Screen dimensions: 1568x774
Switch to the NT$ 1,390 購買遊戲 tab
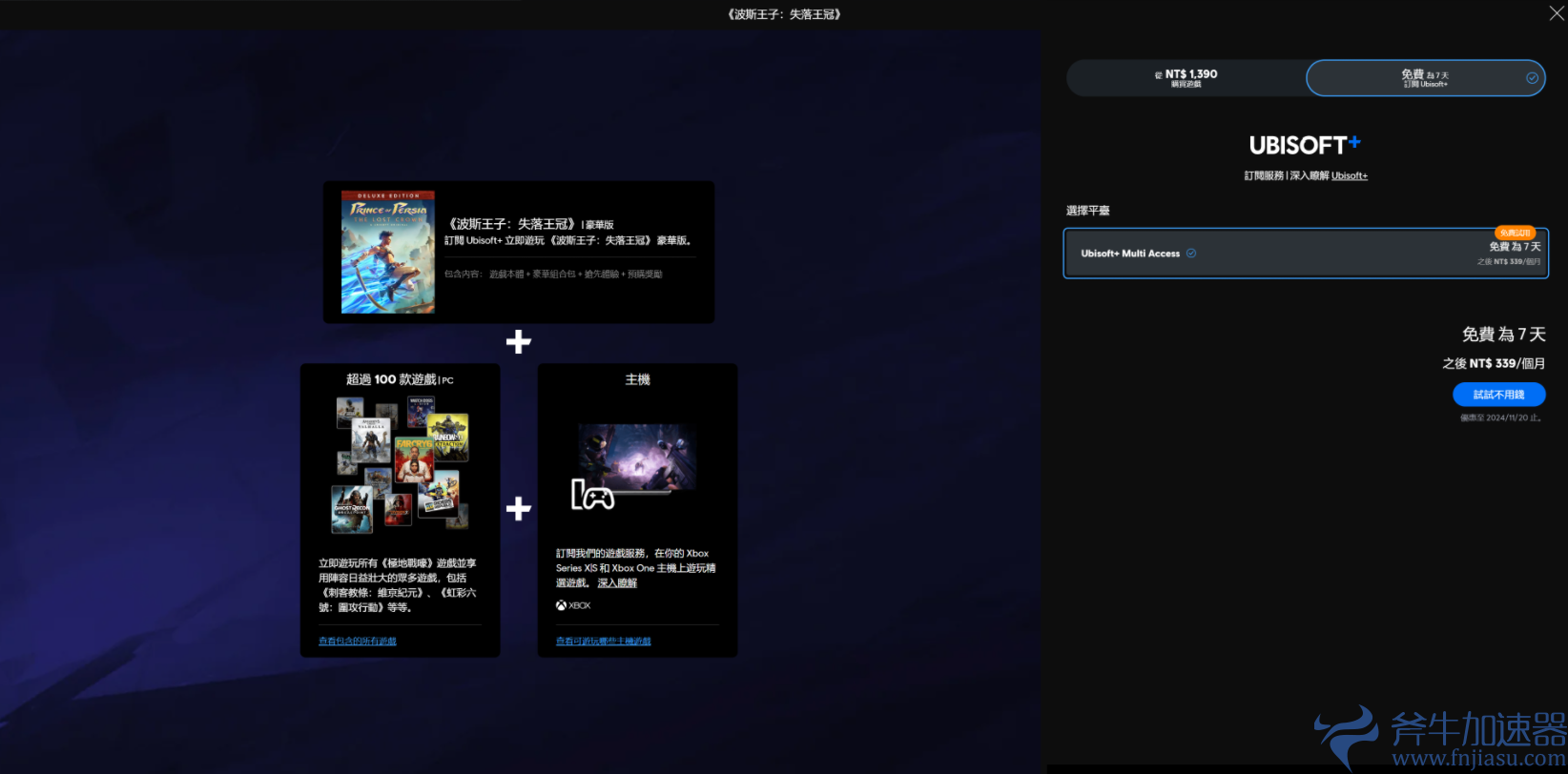[1186, 78]
